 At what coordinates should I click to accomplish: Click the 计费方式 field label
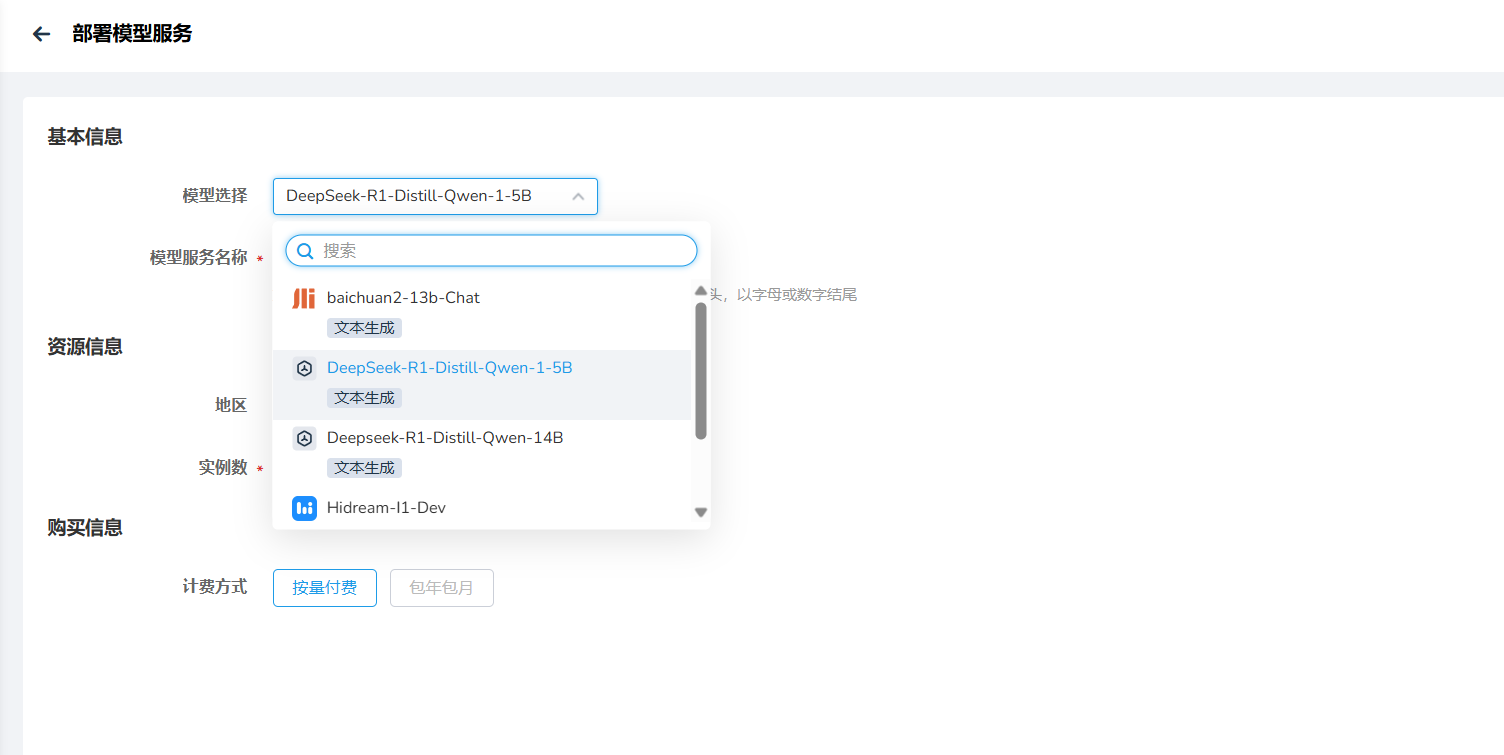[x=215, y=587]
